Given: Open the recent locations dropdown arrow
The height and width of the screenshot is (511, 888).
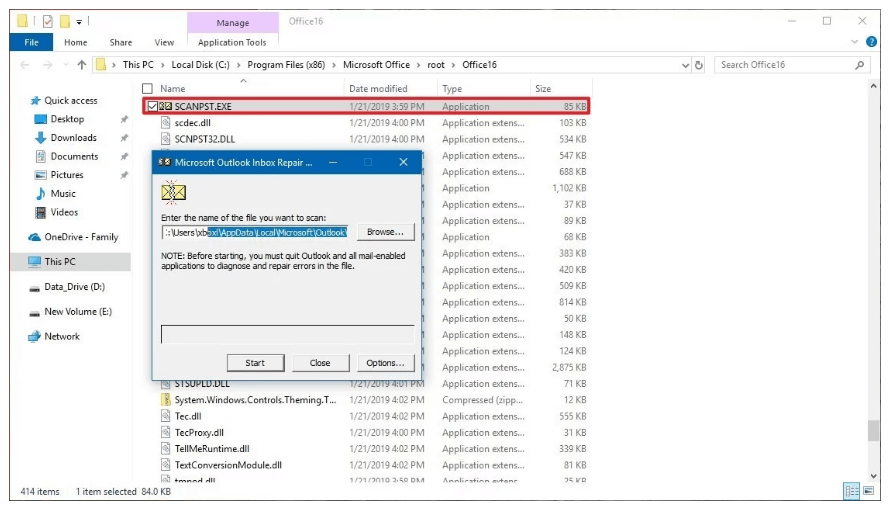Looking at the screenshot, I should 66,65.
